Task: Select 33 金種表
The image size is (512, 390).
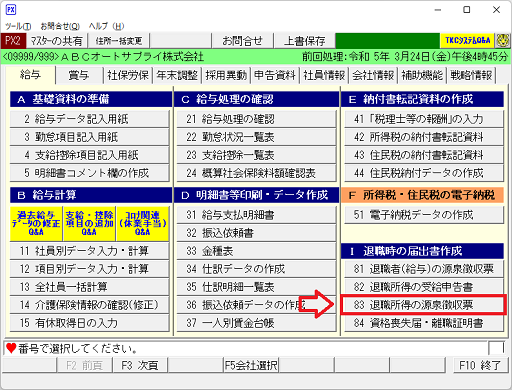Action: [x=256, y=251]
